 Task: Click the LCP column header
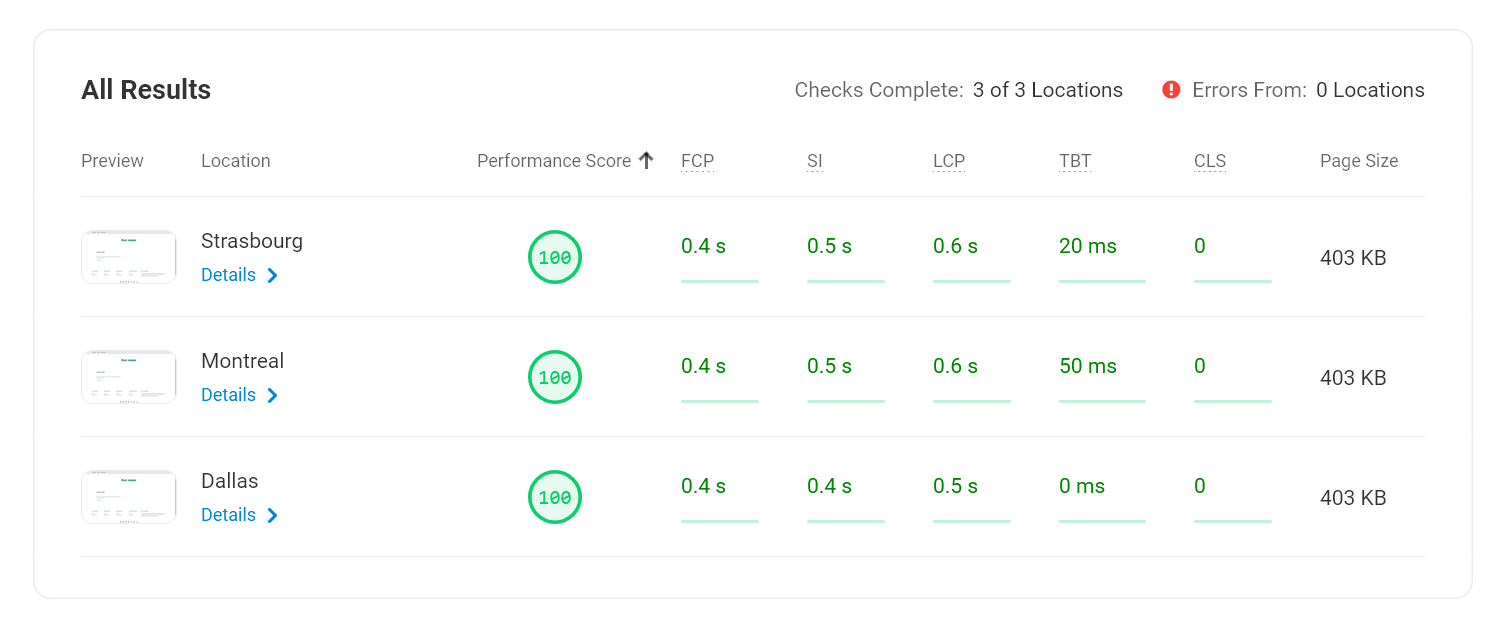tap(949, 161)
